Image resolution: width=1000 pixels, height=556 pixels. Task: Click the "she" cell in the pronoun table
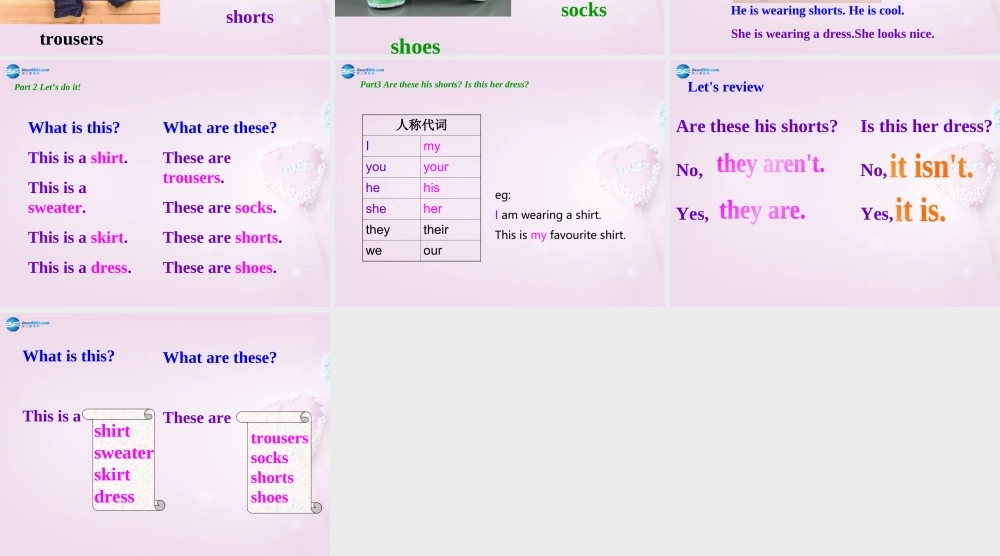tap(392, 208)
